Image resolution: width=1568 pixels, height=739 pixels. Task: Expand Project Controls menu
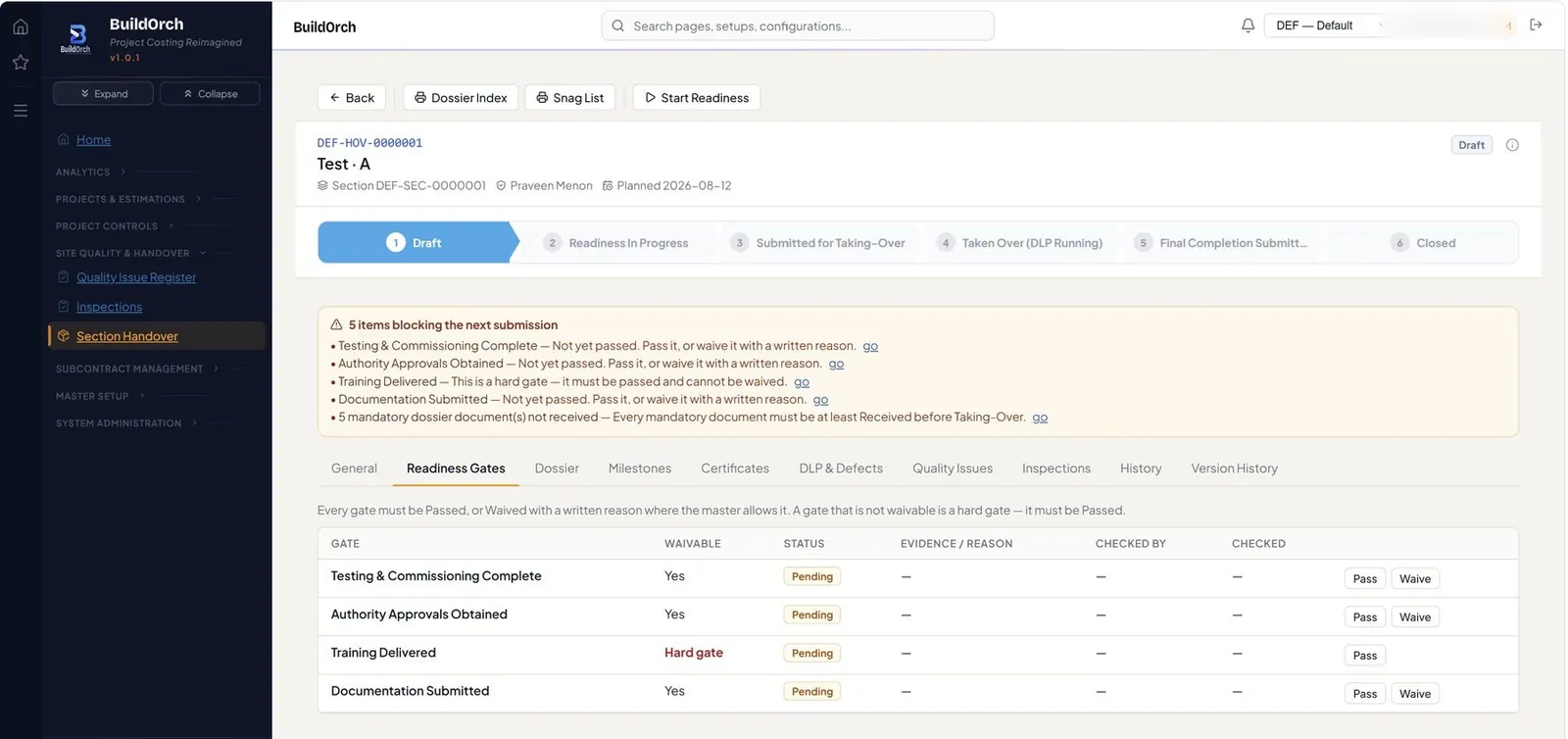[114, 226]
